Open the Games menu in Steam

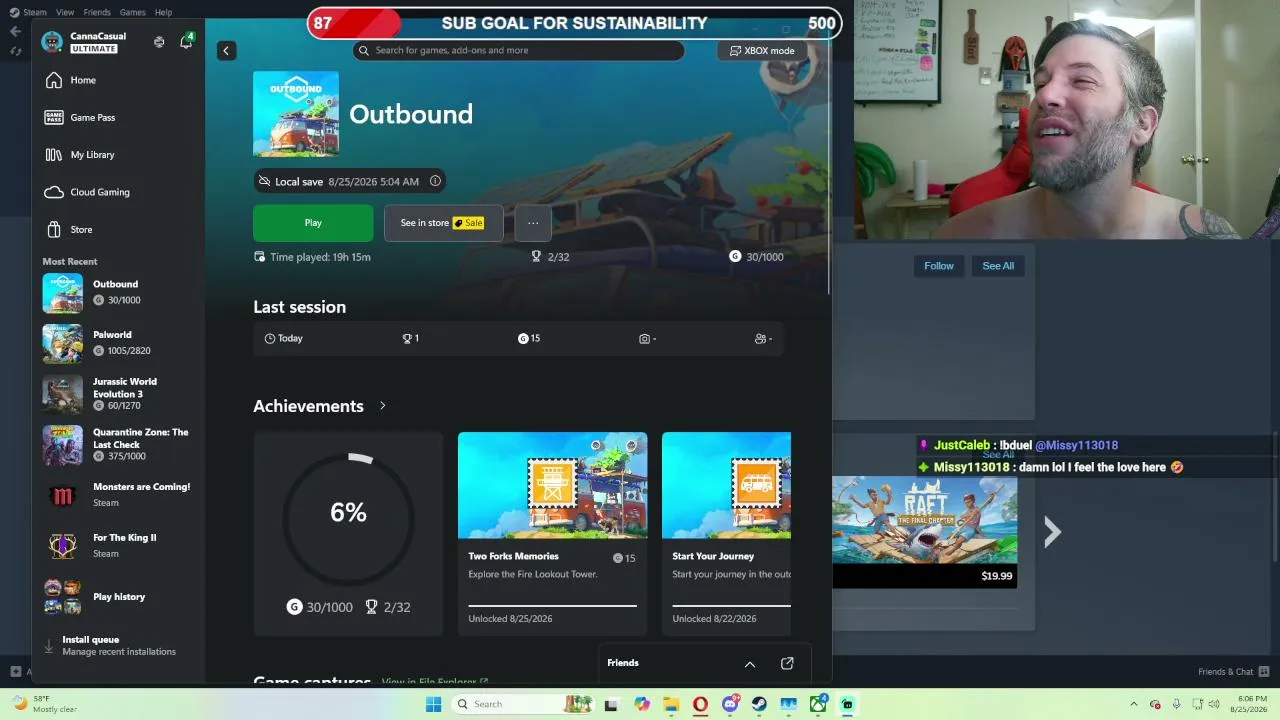click(x=132, y=12)
